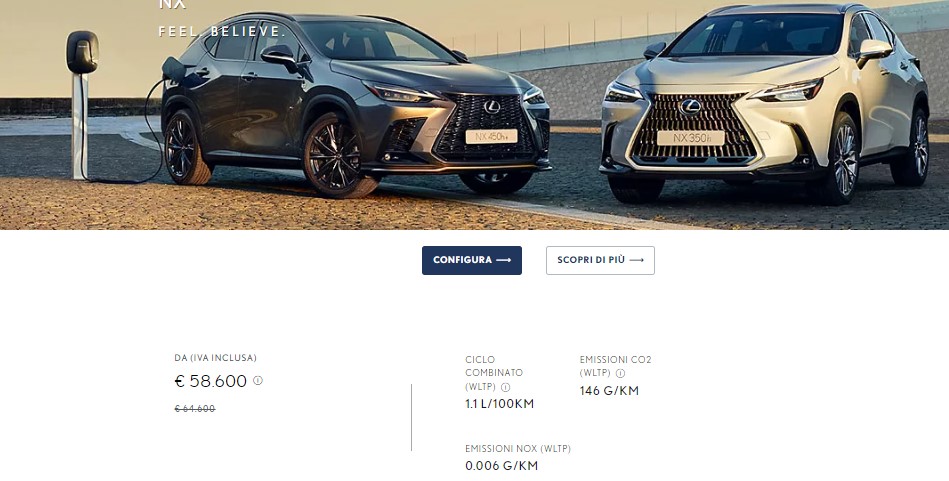Click the 1.1 L/100KM consumption value
Screen dimensions: 949x481
pyautogui.click(x=499, y=404)
